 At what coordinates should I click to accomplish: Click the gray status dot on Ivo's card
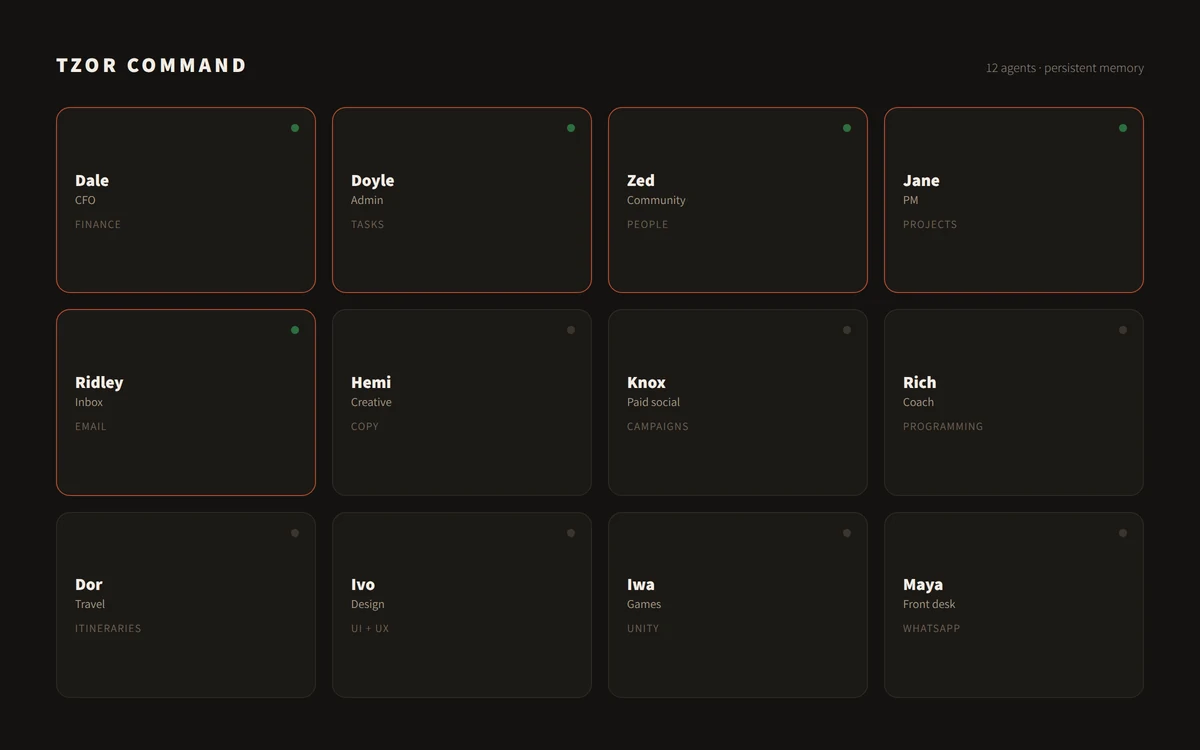571,533
